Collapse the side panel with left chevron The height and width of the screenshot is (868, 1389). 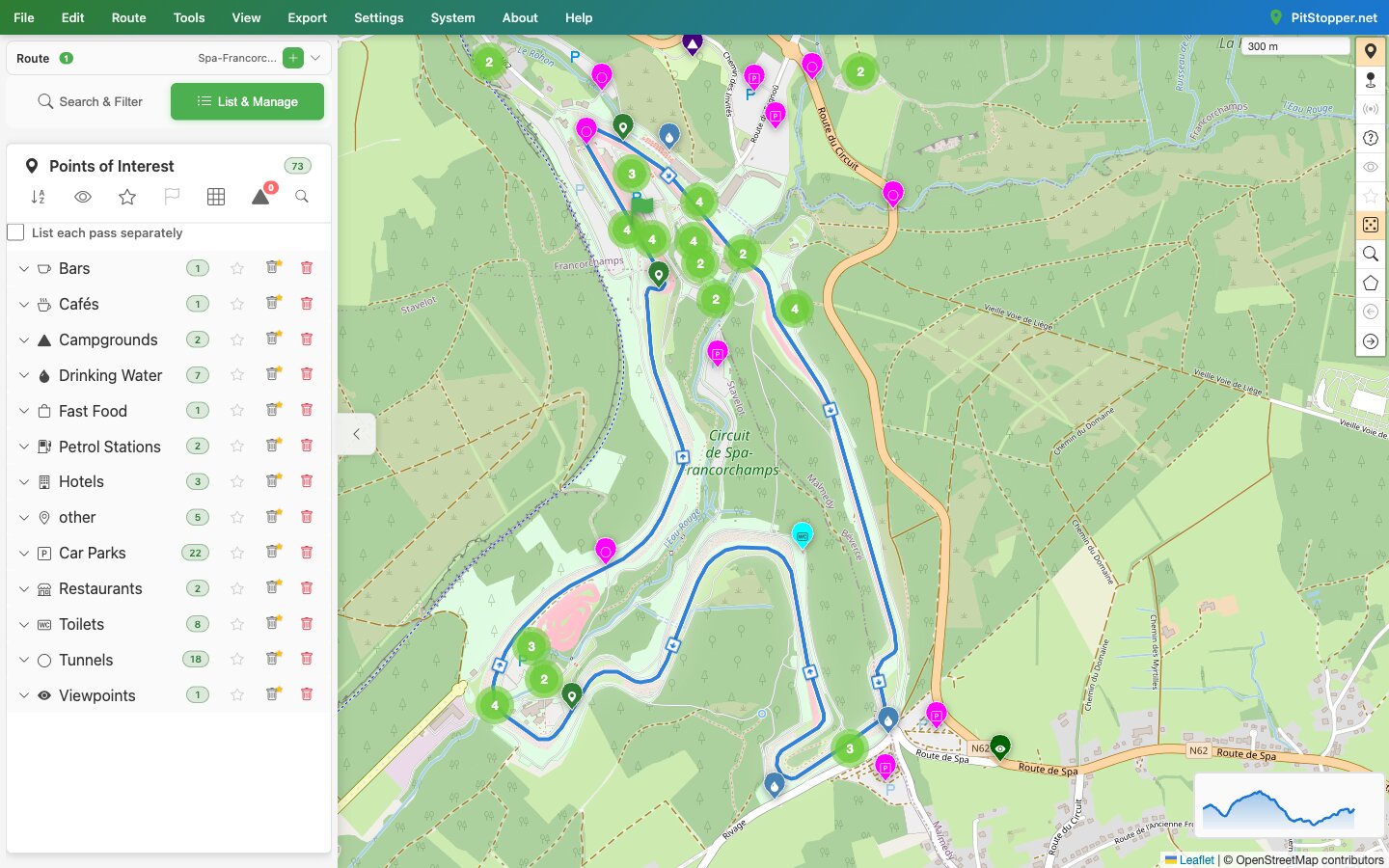[356, 434]
